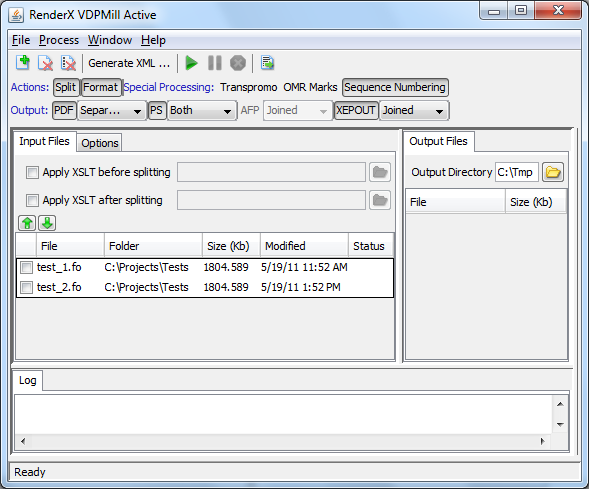Screen dimensions: 589x489
Task: Toggle OMR Marks special processing
Action: [x=310, y=87]
